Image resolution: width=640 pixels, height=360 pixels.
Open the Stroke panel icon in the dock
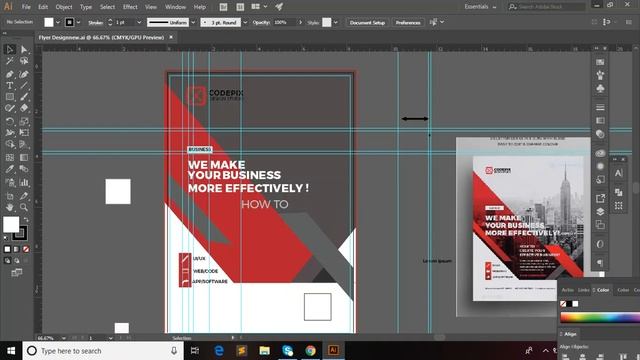[x=600, y=107]
